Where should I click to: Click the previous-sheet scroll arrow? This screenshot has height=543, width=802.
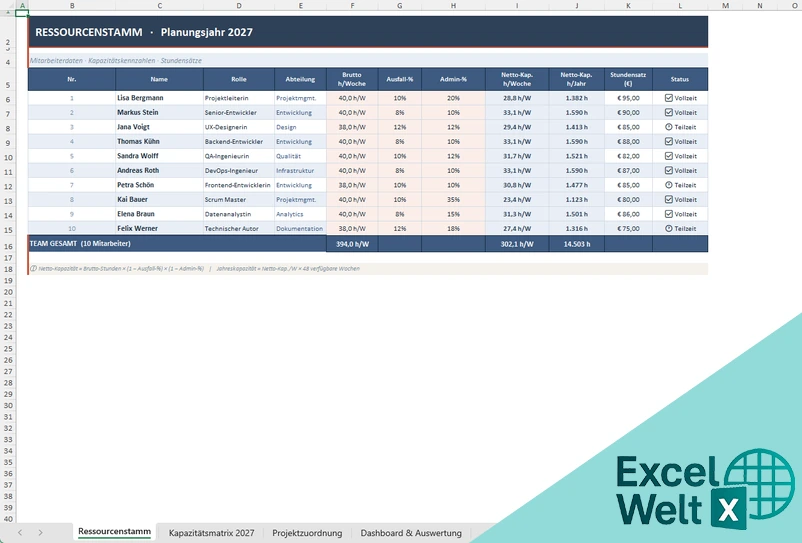coord(20,532)
